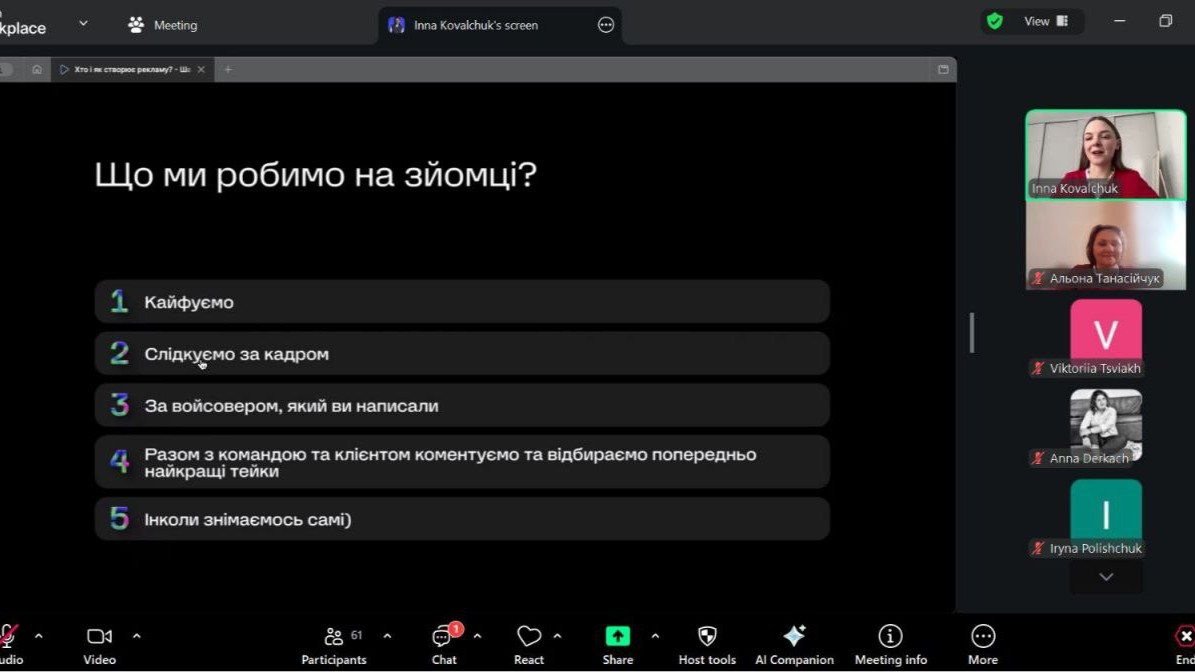Launch the AI Companion
This screenshot has width=1195, height=672.
[x=794, y=643]
